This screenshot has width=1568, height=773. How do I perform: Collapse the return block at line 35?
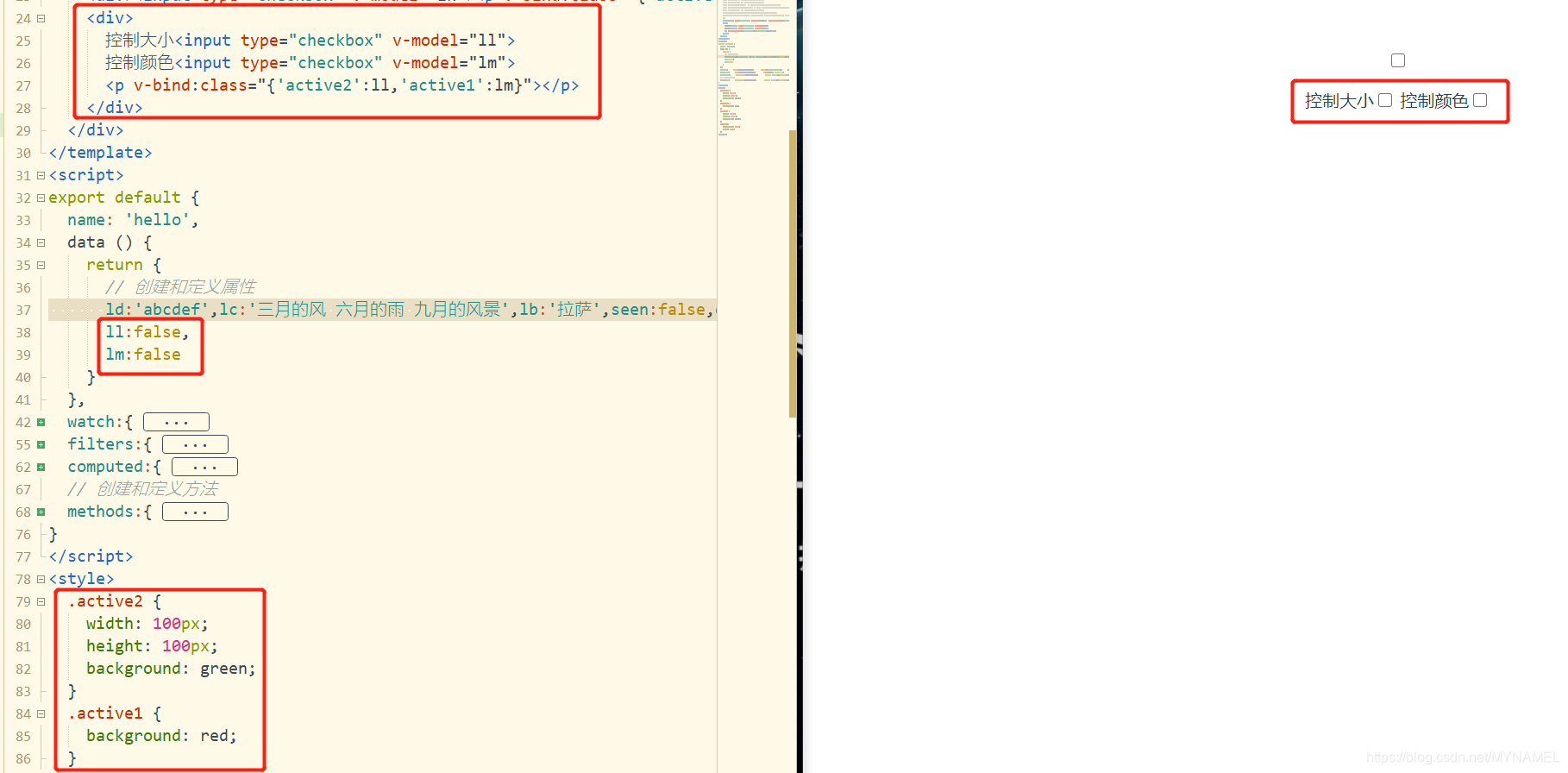[x=41, y=265]
